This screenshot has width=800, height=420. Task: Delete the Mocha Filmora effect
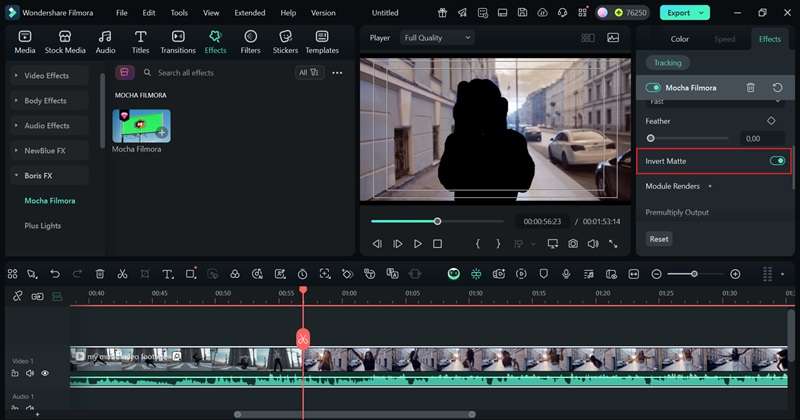(751, 88)
